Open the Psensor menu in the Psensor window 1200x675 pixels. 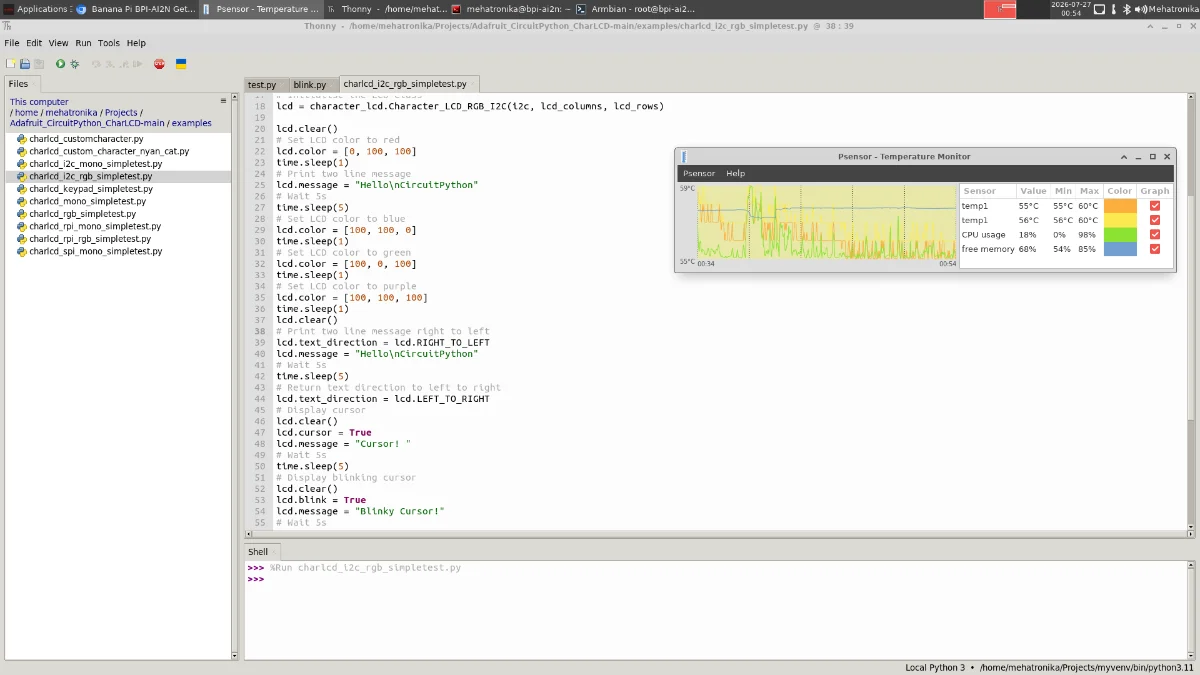click(x=699, y=173)
